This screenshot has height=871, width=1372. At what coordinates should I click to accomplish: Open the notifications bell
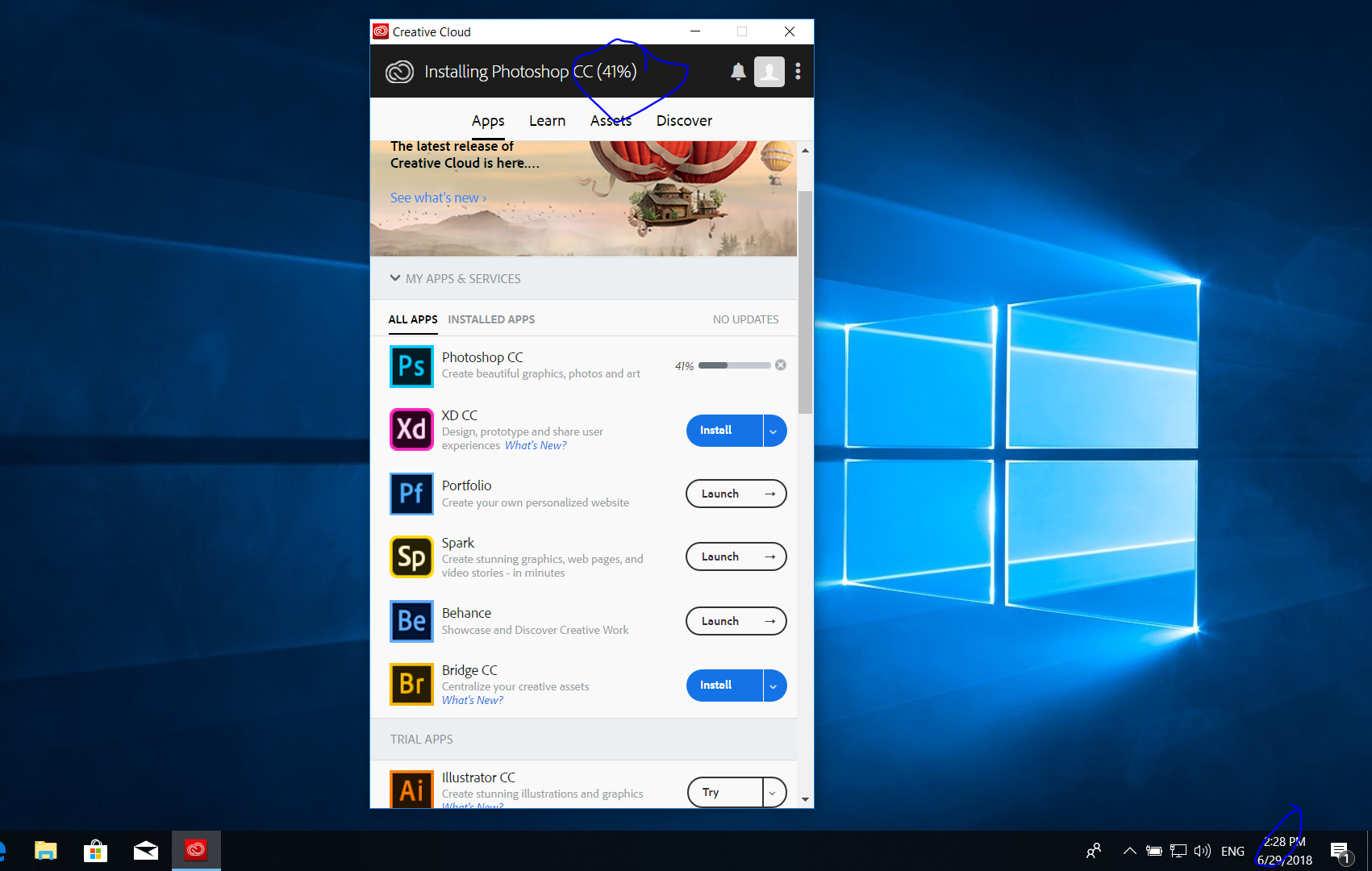click(x=738, y=72)
